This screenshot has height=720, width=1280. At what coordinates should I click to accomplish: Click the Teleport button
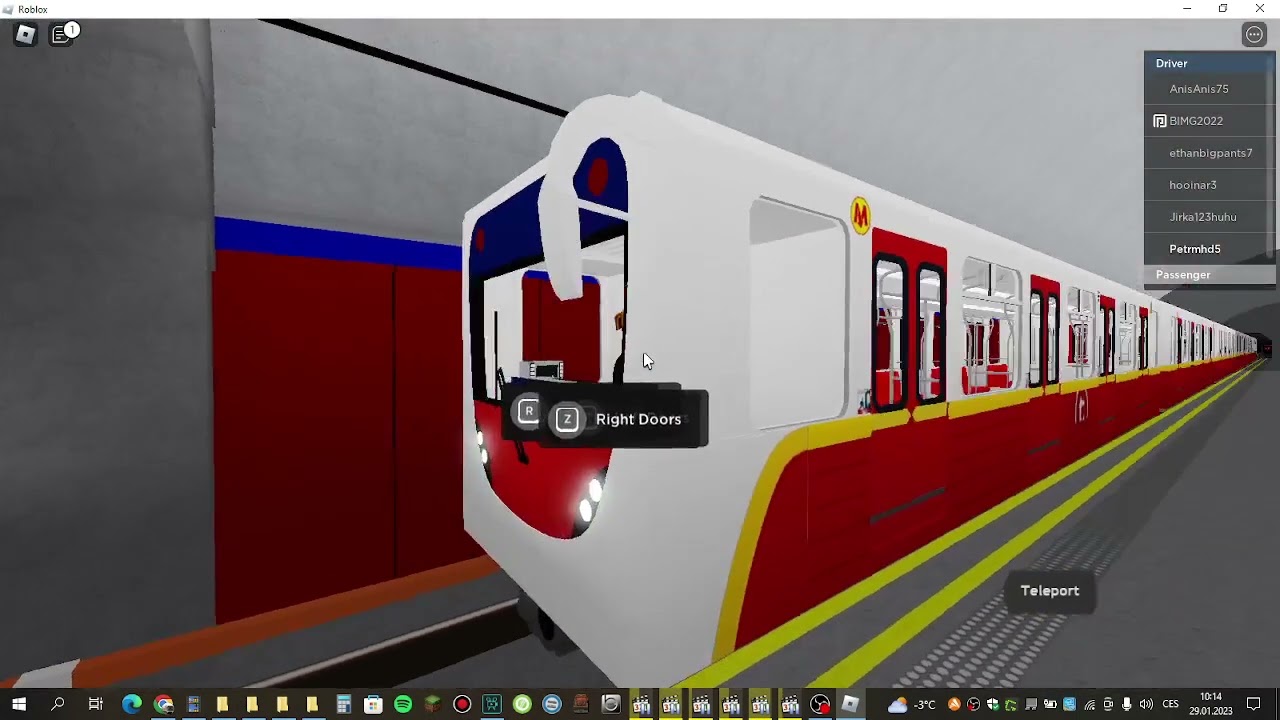tap(1050, 591)
